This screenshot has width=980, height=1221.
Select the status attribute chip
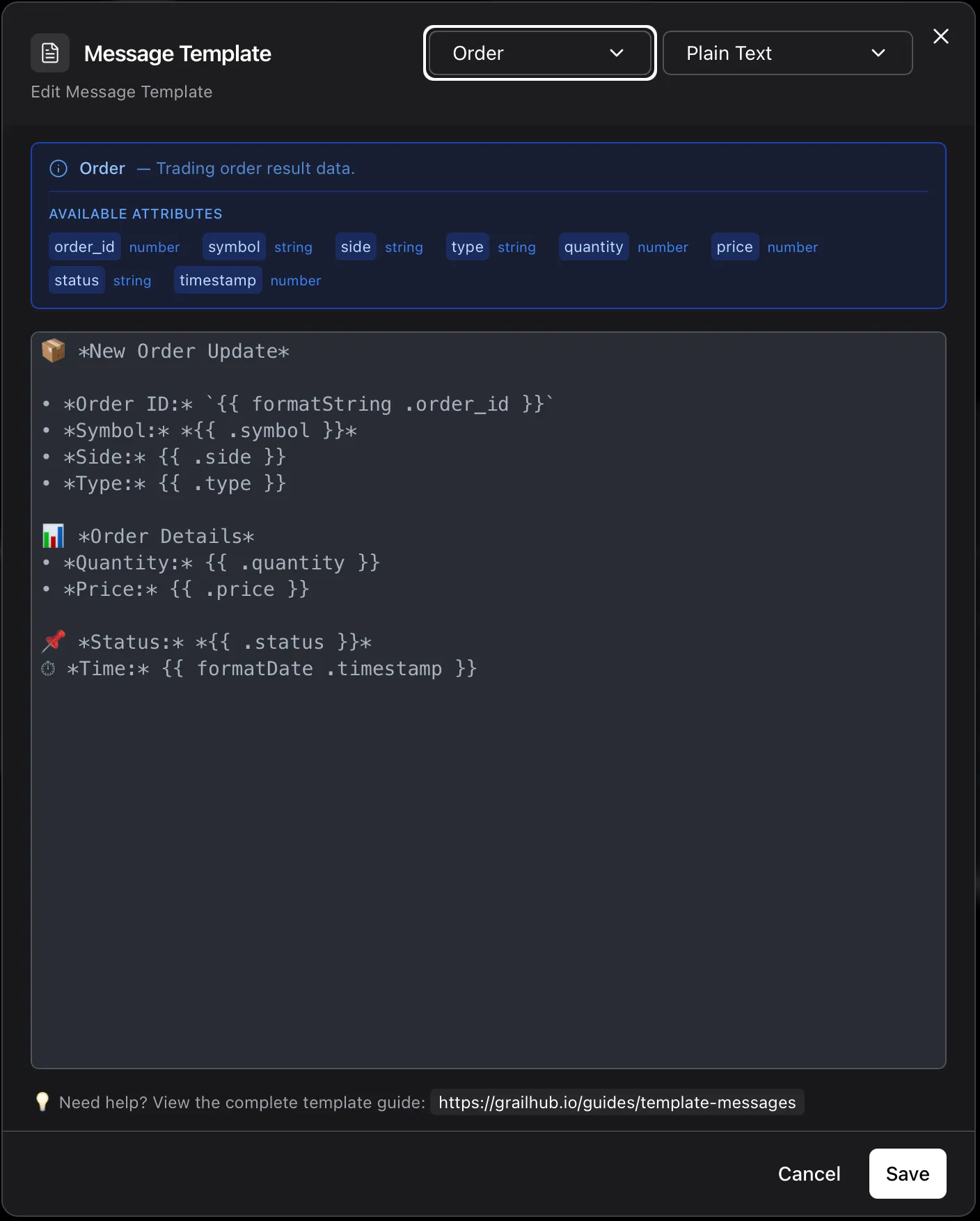[77, 281]
